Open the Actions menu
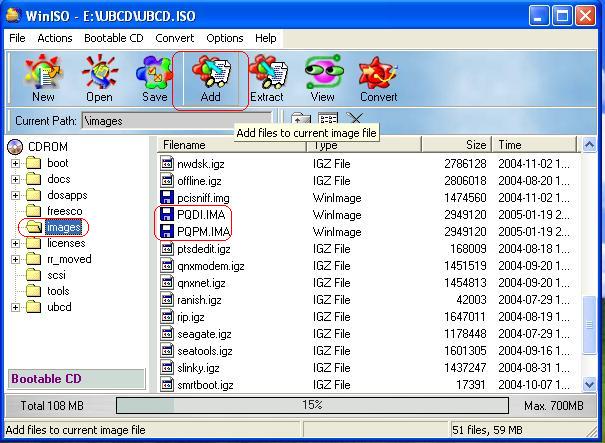The image size is (605, 443). pos(55,38)
